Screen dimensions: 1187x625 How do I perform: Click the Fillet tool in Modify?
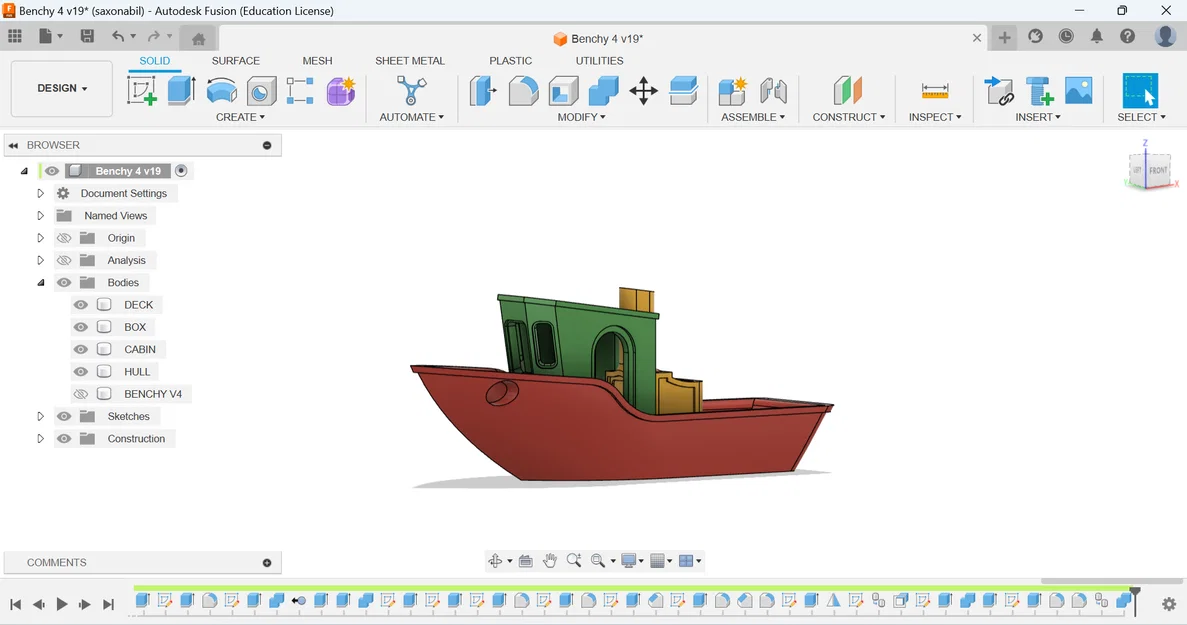(x=523, y=90)
